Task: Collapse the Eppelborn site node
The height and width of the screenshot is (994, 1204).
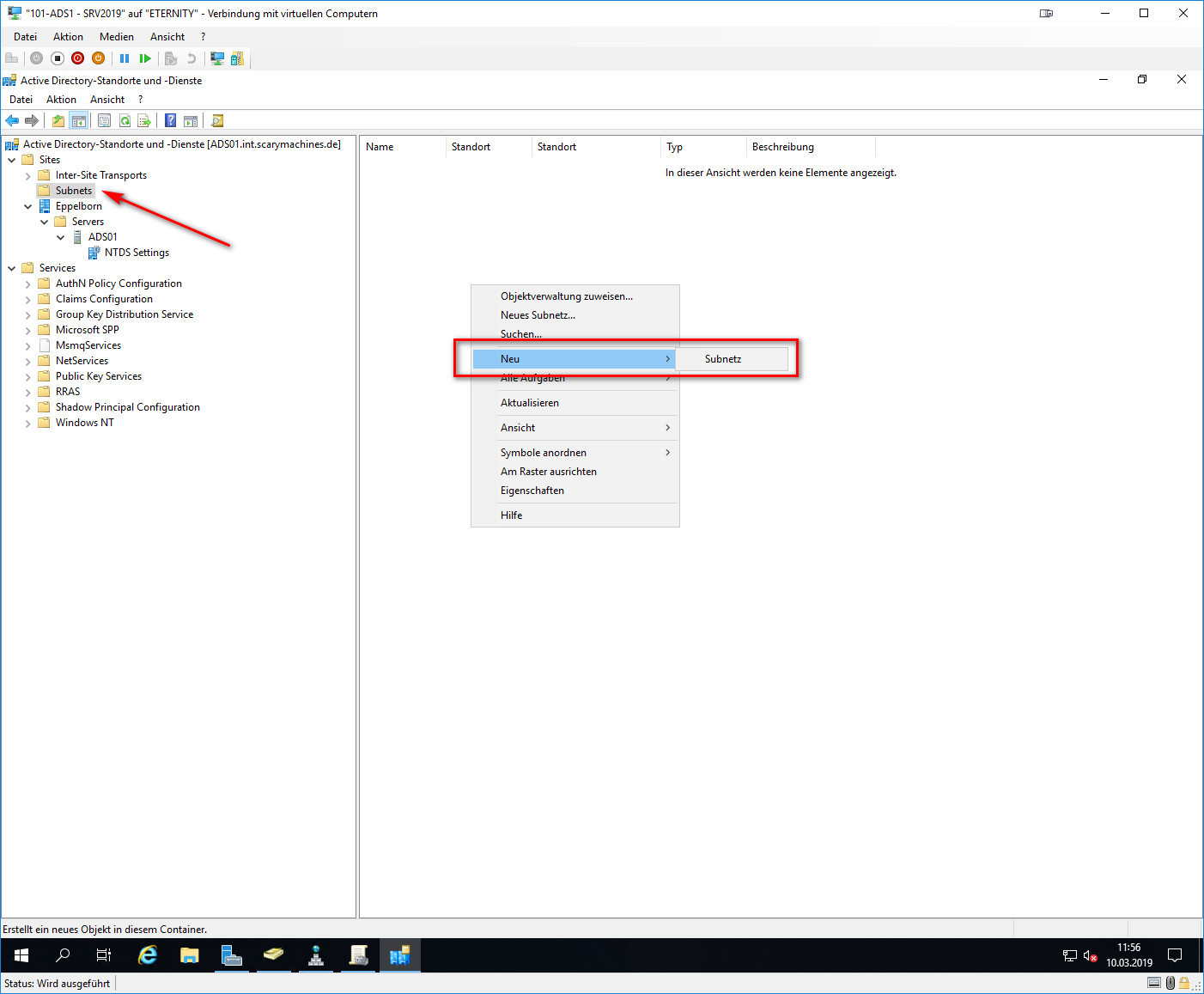Action: [x=27, y=207]
